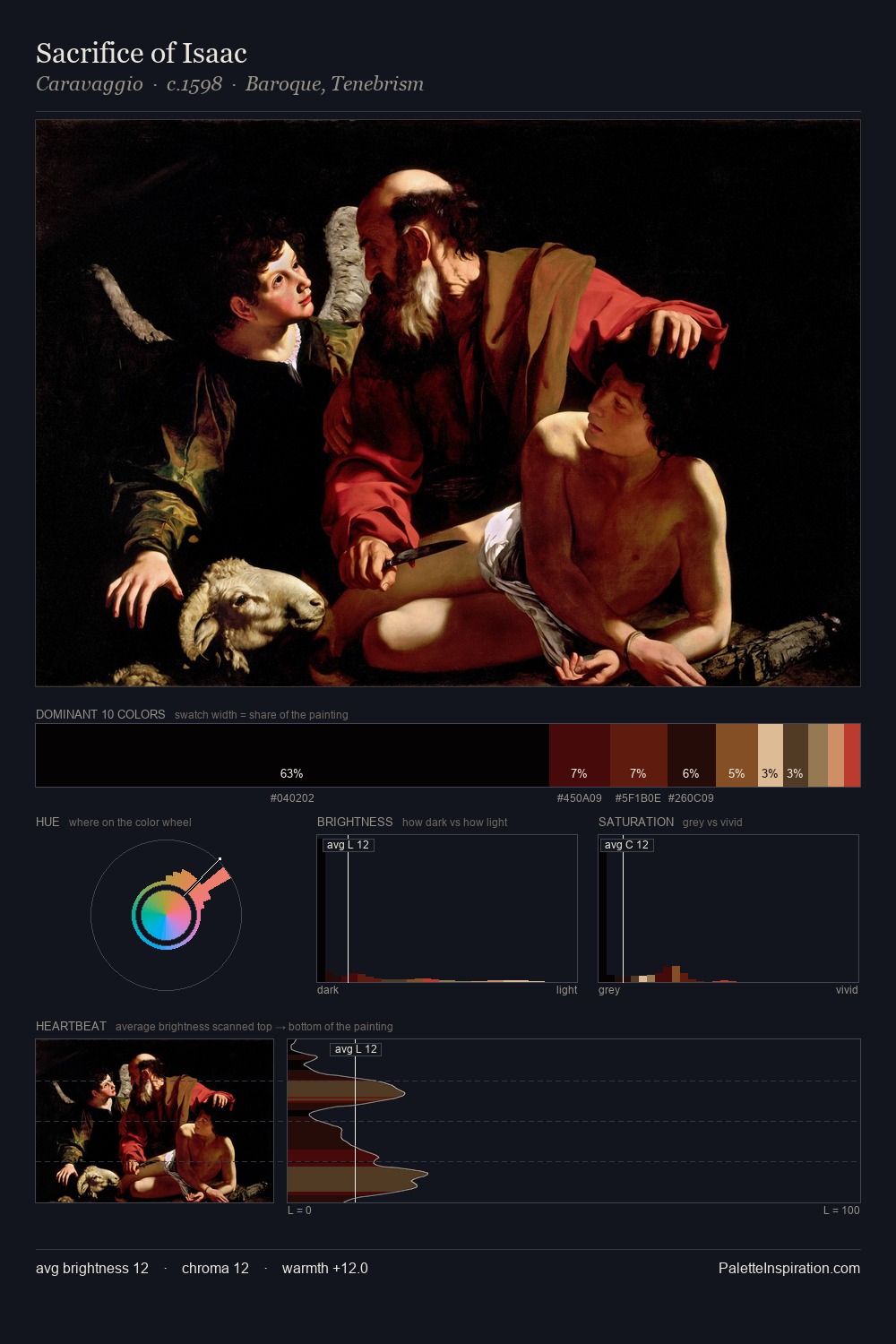Open the PaletteInspiration.com link
This screenshot has width=896, height=1344.
789,1269
